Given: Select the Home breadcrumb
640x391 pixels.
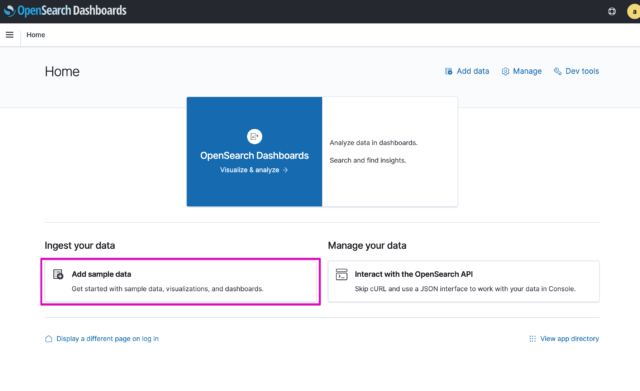Looking at the screenshot, I should (36, 35).
